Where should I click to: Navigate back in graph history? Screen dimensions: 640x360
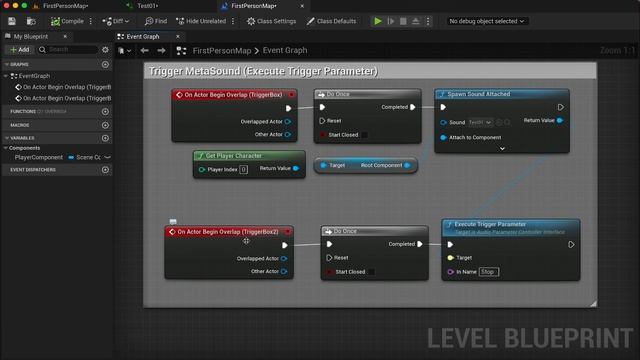[144, 51]
